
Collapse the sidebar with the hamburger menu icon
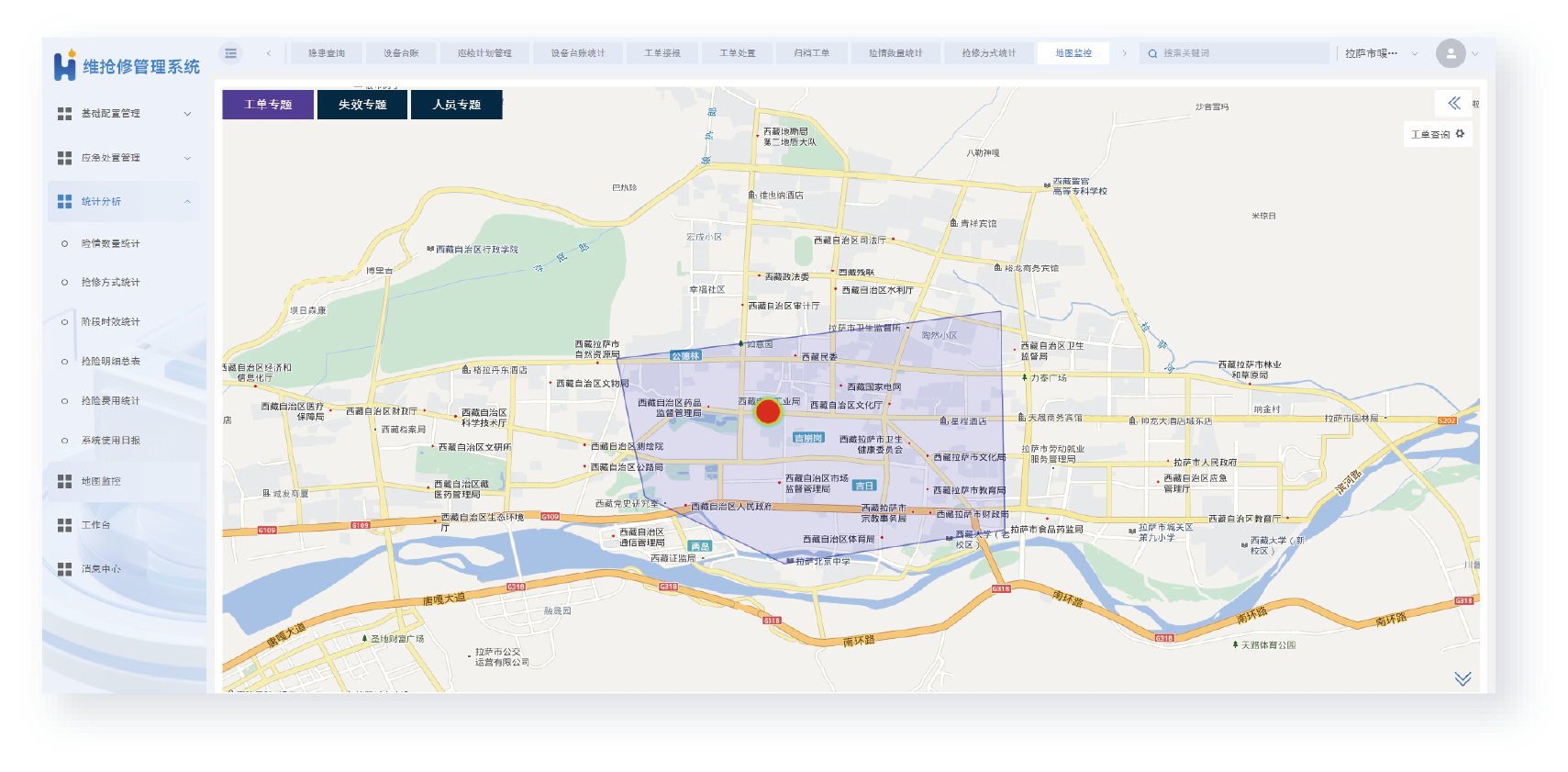click(231, 53)
